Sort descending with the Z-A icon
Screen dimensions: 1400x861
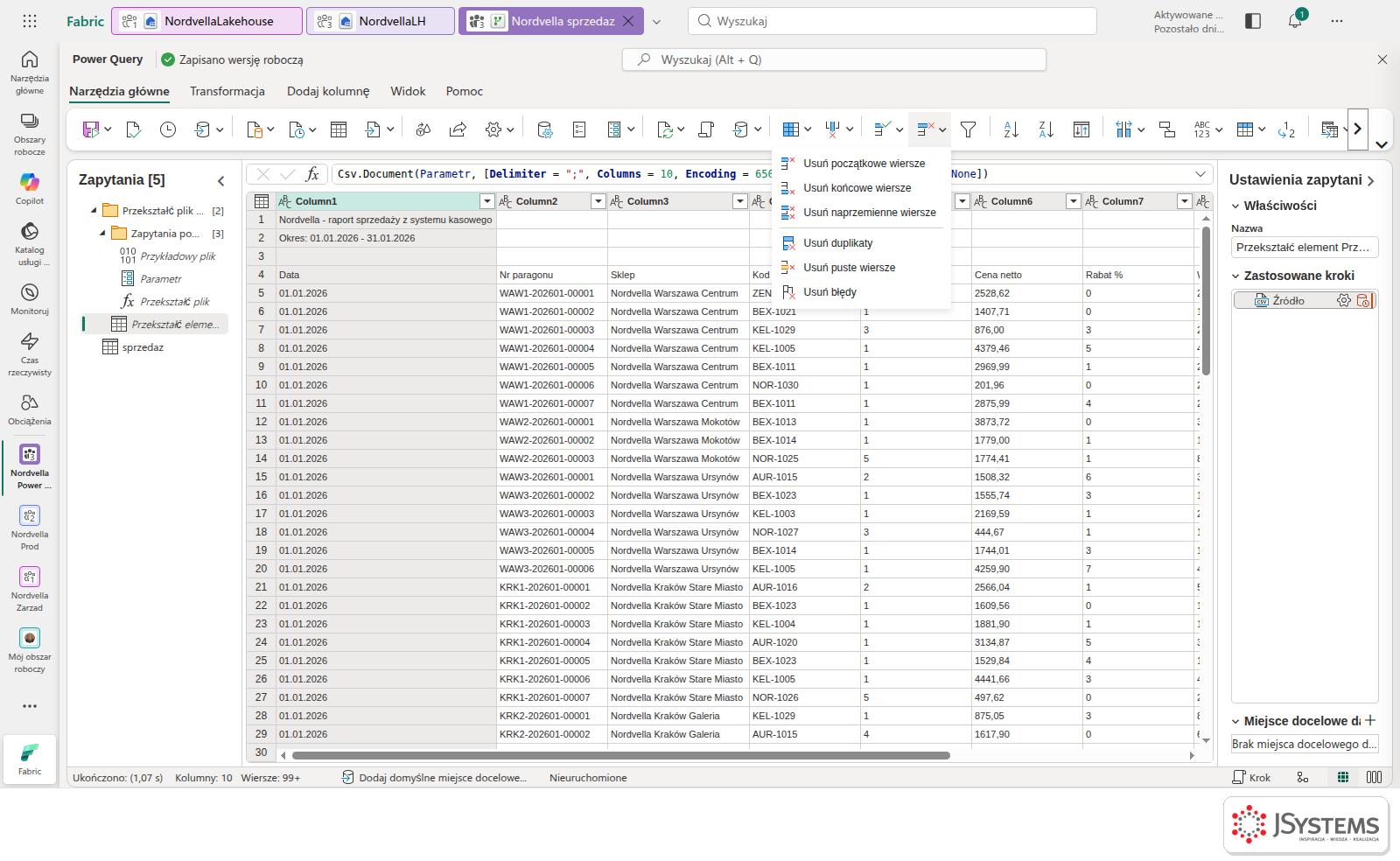(1046, 129)
